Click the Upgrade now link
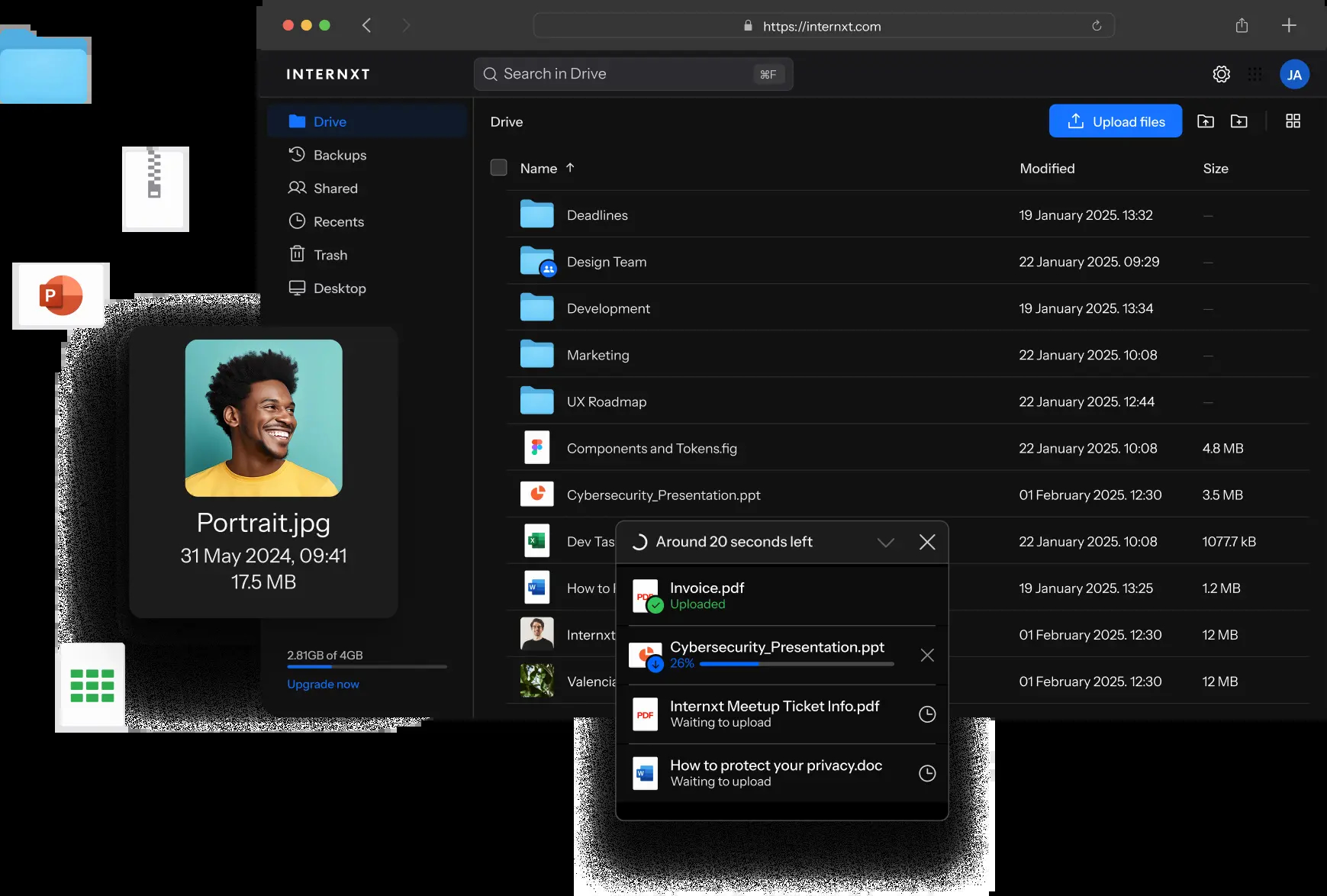 [323, 684]
